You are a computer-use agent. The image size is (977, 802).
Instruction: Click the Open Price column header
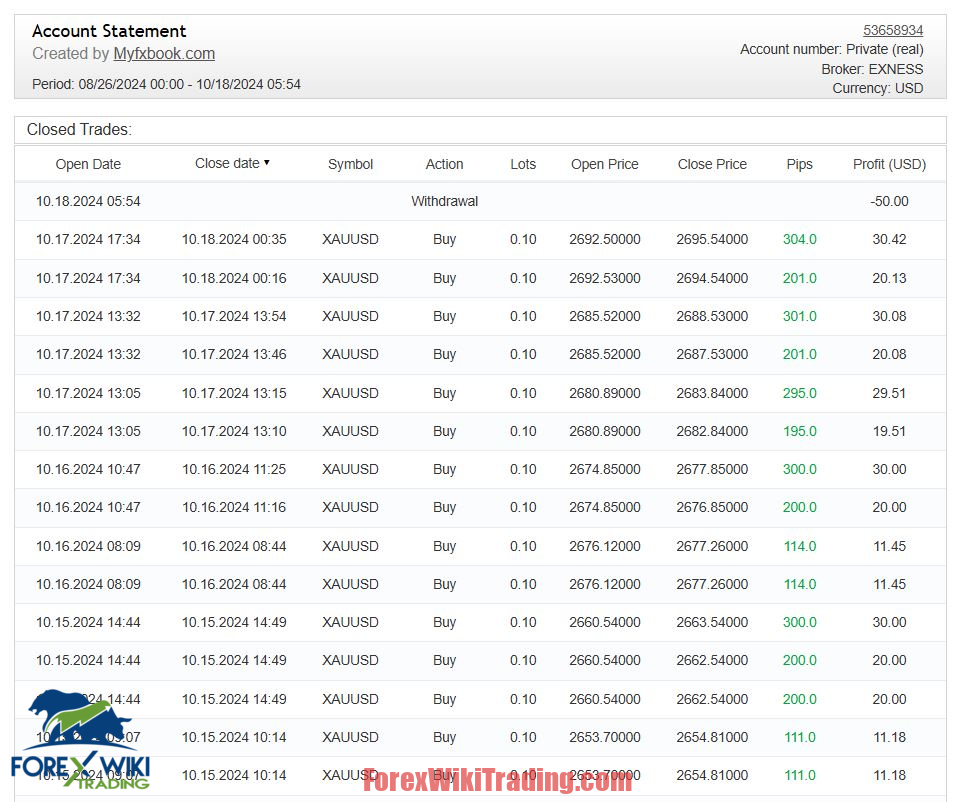pos(604,164)
